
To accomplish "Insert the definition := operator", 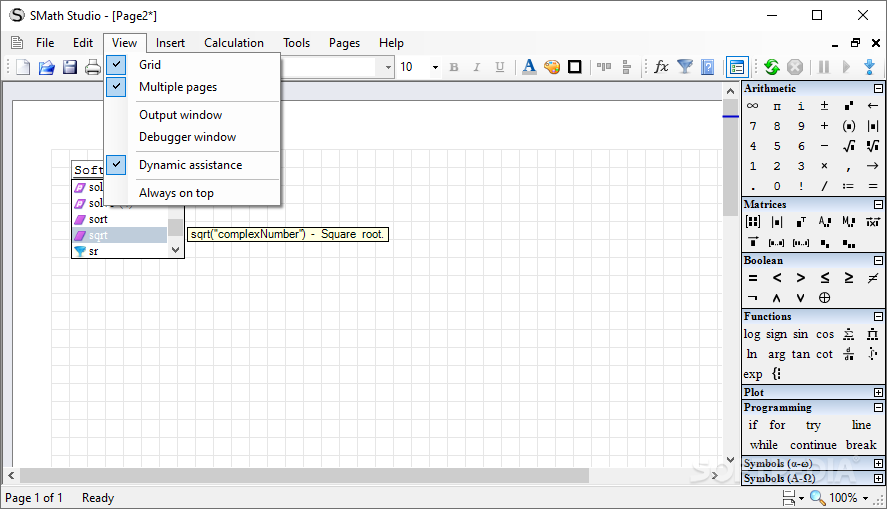I will point(848,186).
